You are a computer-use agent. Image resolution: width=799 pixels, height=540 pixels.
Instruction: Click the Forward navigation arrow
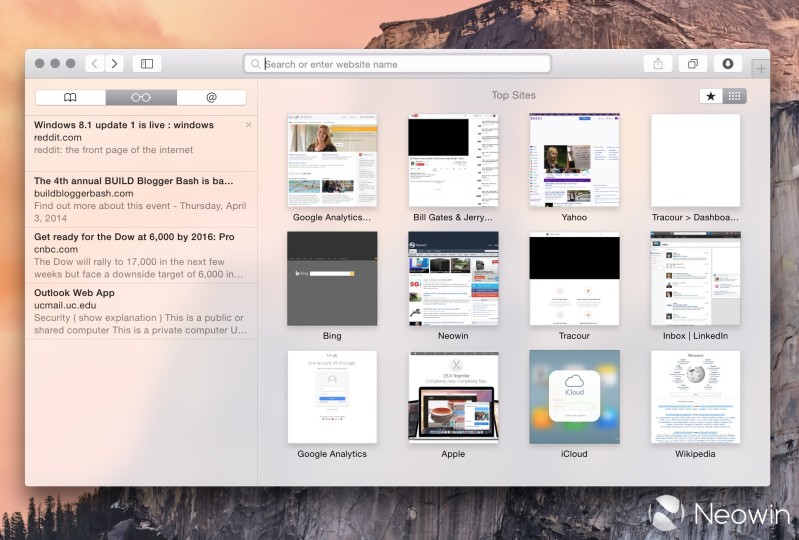(x=115, y=64)
